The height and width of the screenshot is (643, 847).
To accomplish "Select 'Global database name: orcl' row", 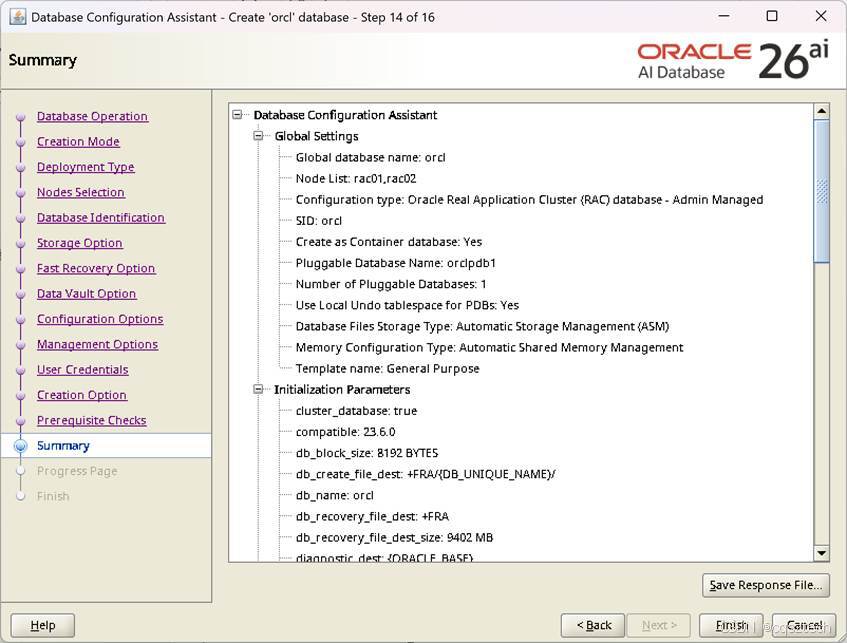I will pyautogui.click(x=371, y=157).
